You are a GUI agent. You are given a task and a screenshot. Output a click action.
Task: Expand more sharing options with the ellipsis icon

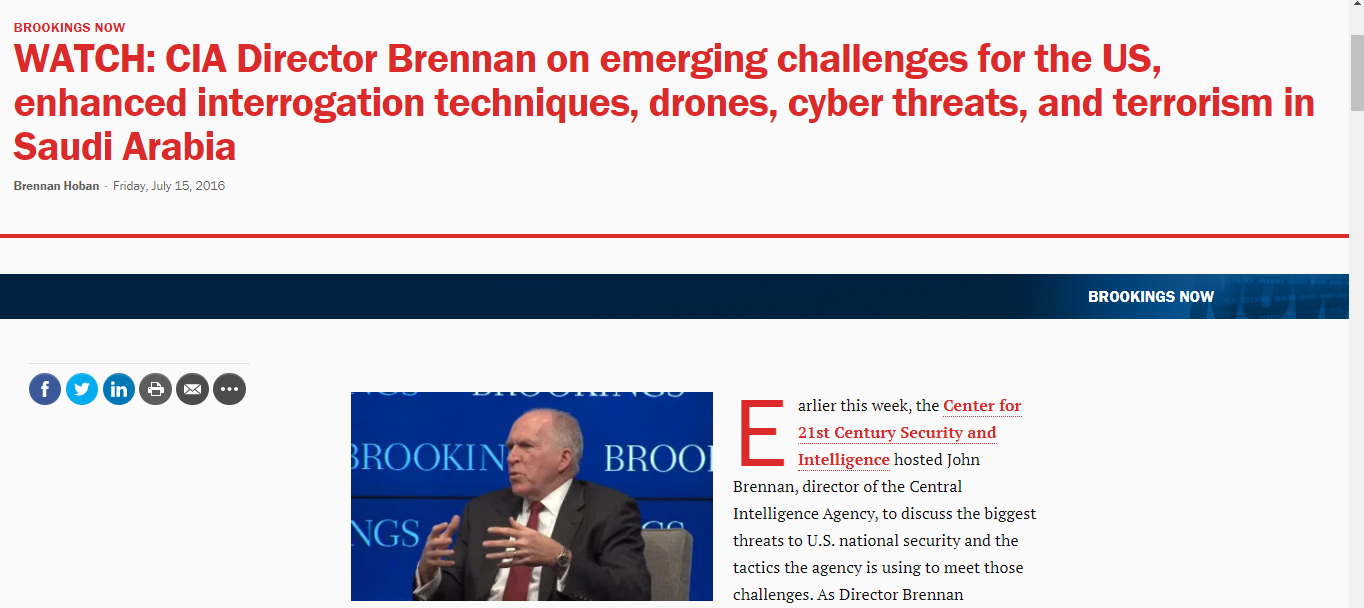coord(229,389)
